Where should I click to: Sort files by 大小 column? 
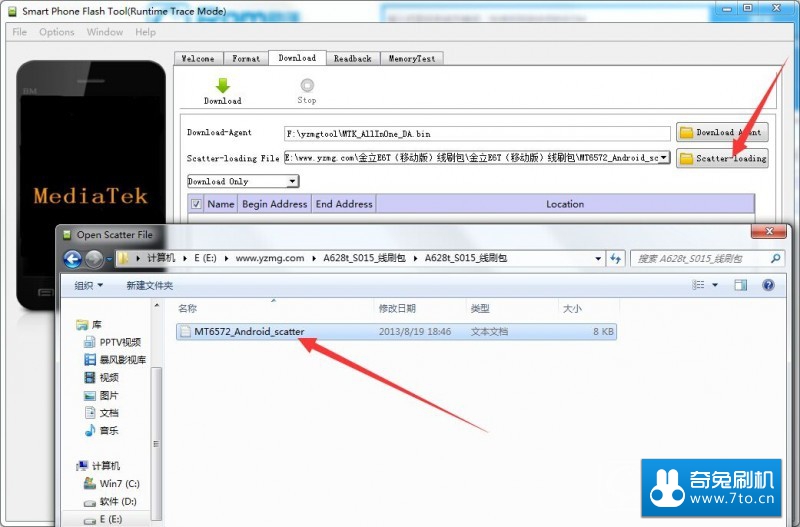572,308
